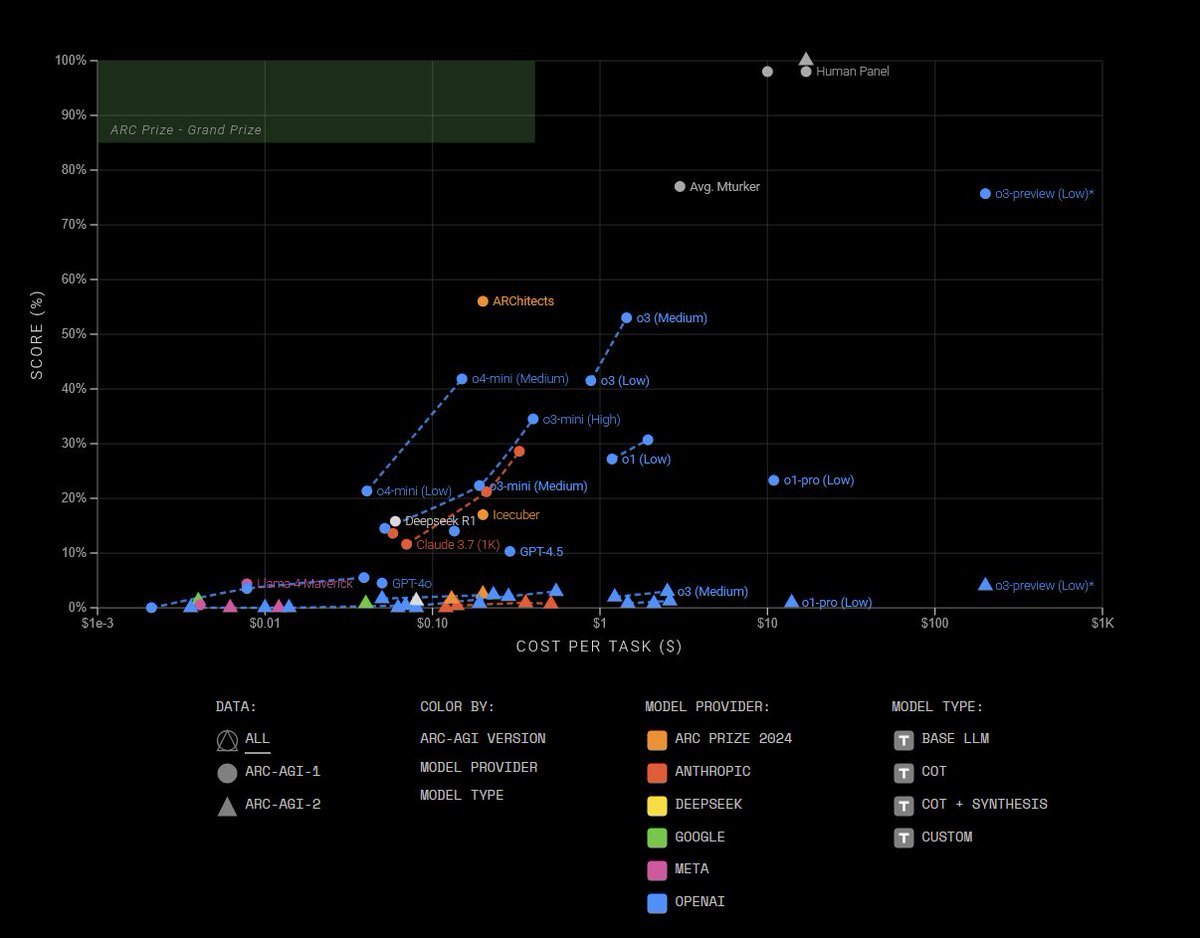This screenshot has height=938, width=1200.
Task: Select the GPT-4o circle marker
Action: [382, 583]
